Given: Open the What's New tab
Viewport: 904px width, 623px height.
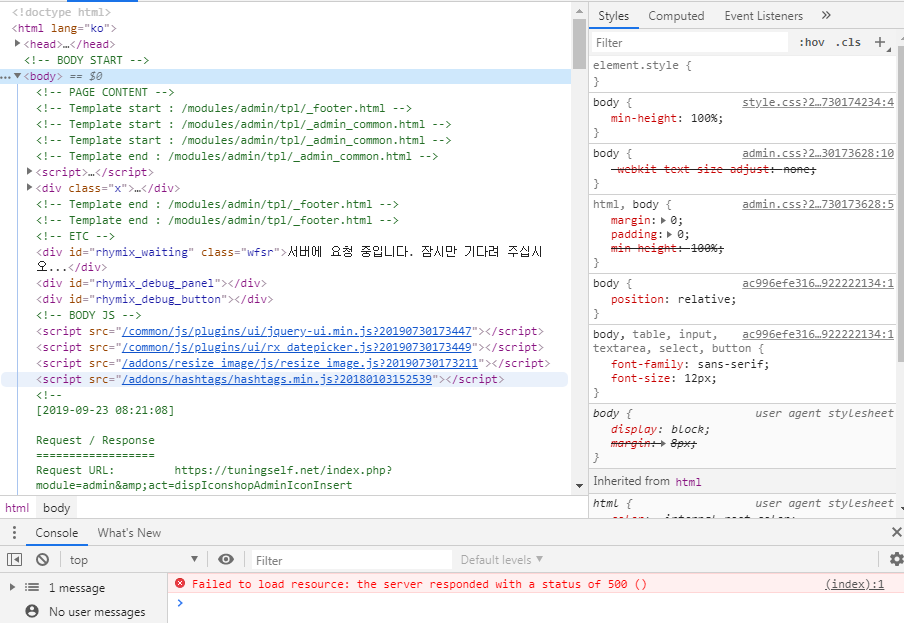Looking at the screenshot, I should pyautogui.click(x=129, y=533).
